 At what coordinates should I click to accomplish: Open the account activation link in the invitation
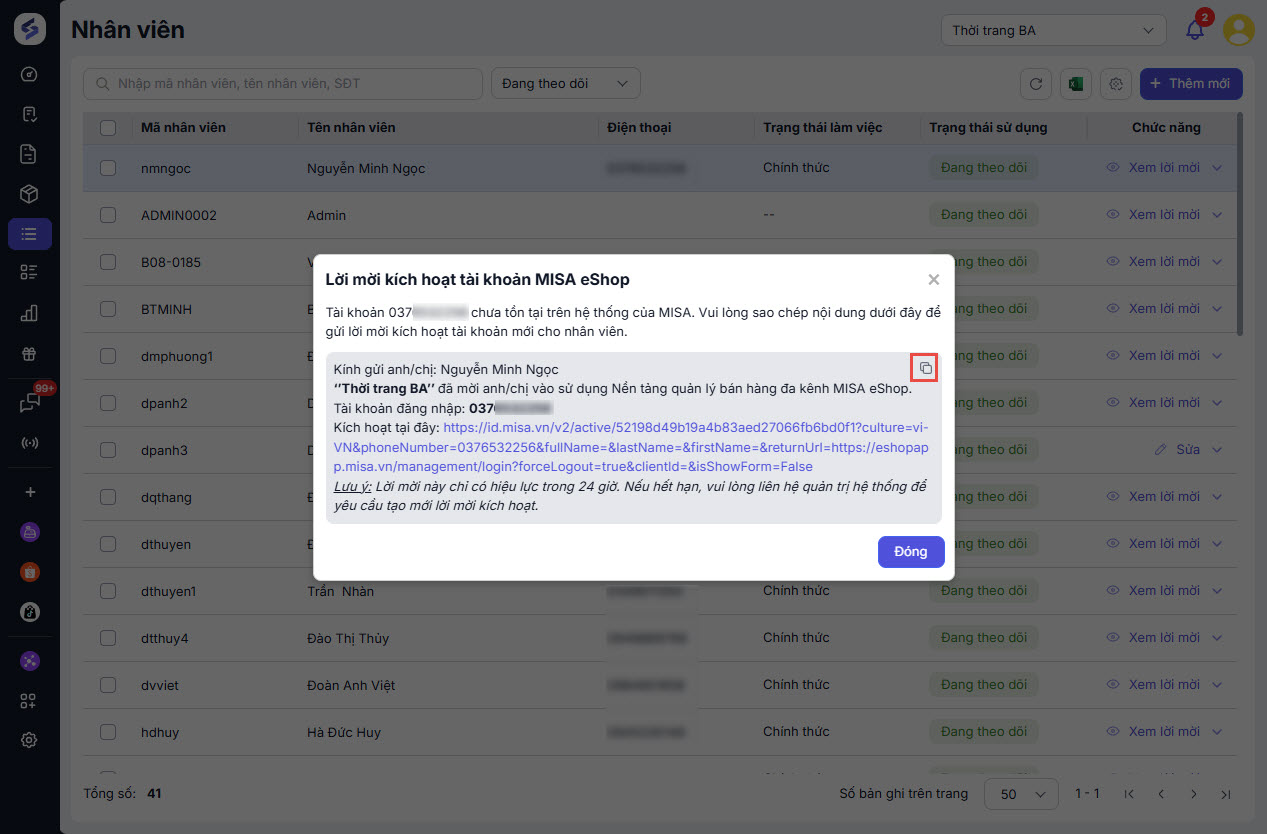click(x=630, y=447)
